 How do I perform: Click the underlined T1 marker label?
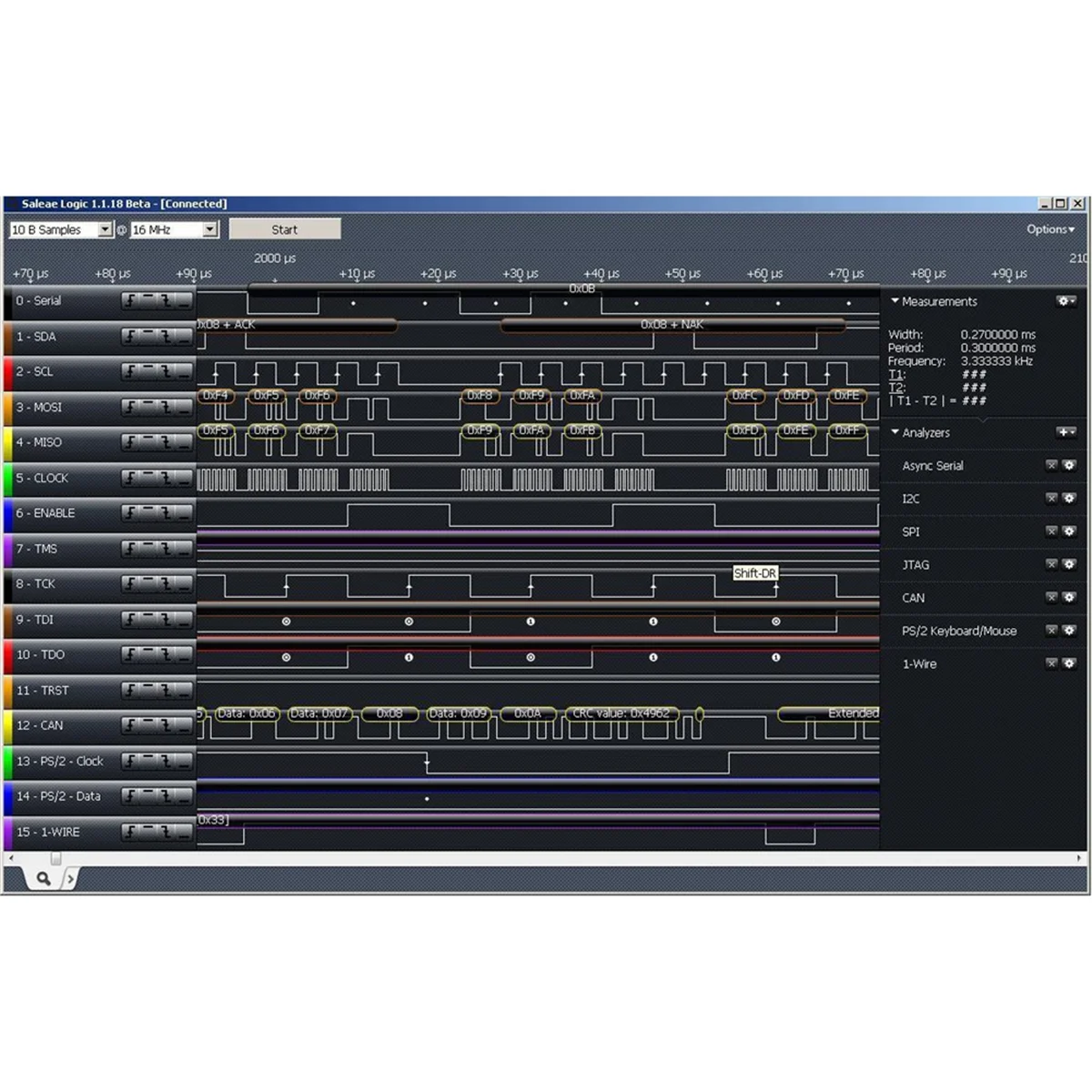point(896,374)
